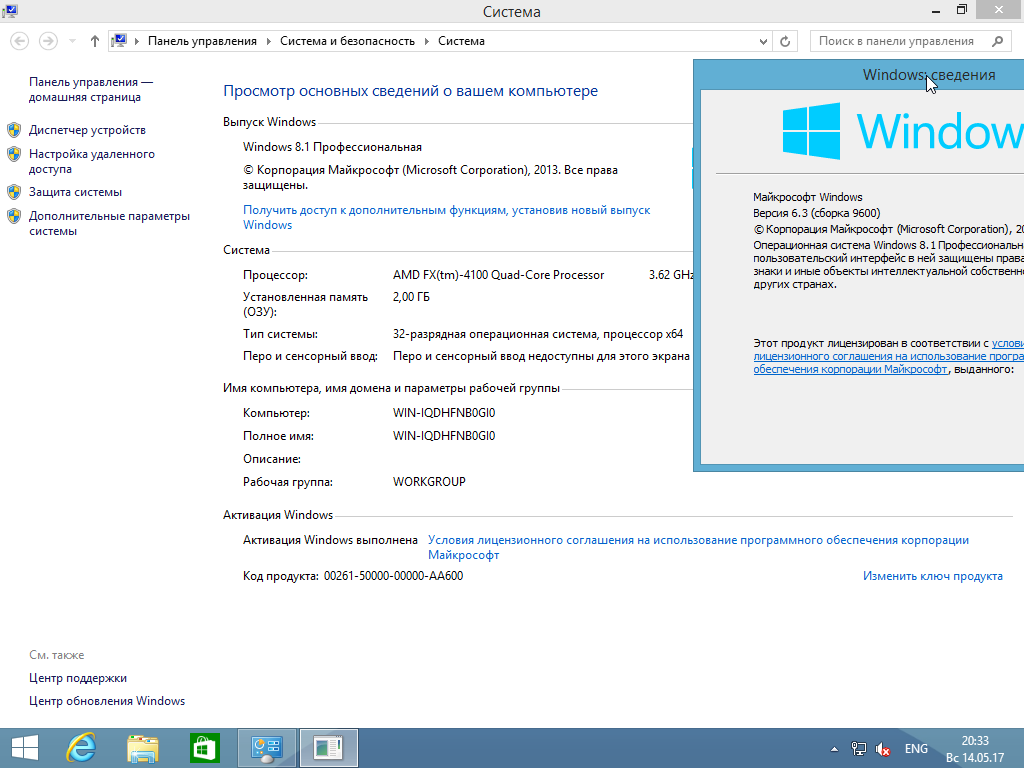Switch to Control Panel taskbar button
The height and width of the screenshot is (768, 1024).
[x=266, y=748]
